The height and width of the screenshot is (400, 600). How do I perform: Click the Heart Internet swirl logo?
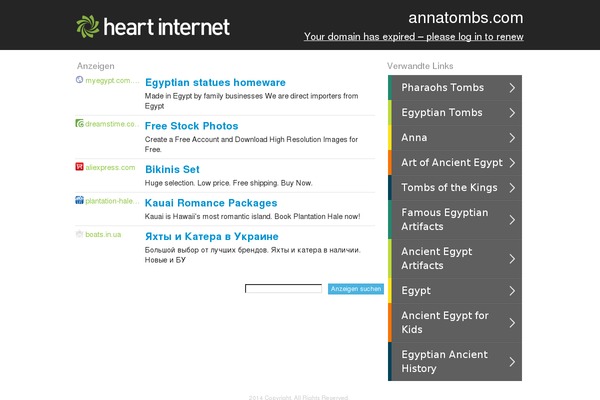pyautogui.click(x=88, y=26)
